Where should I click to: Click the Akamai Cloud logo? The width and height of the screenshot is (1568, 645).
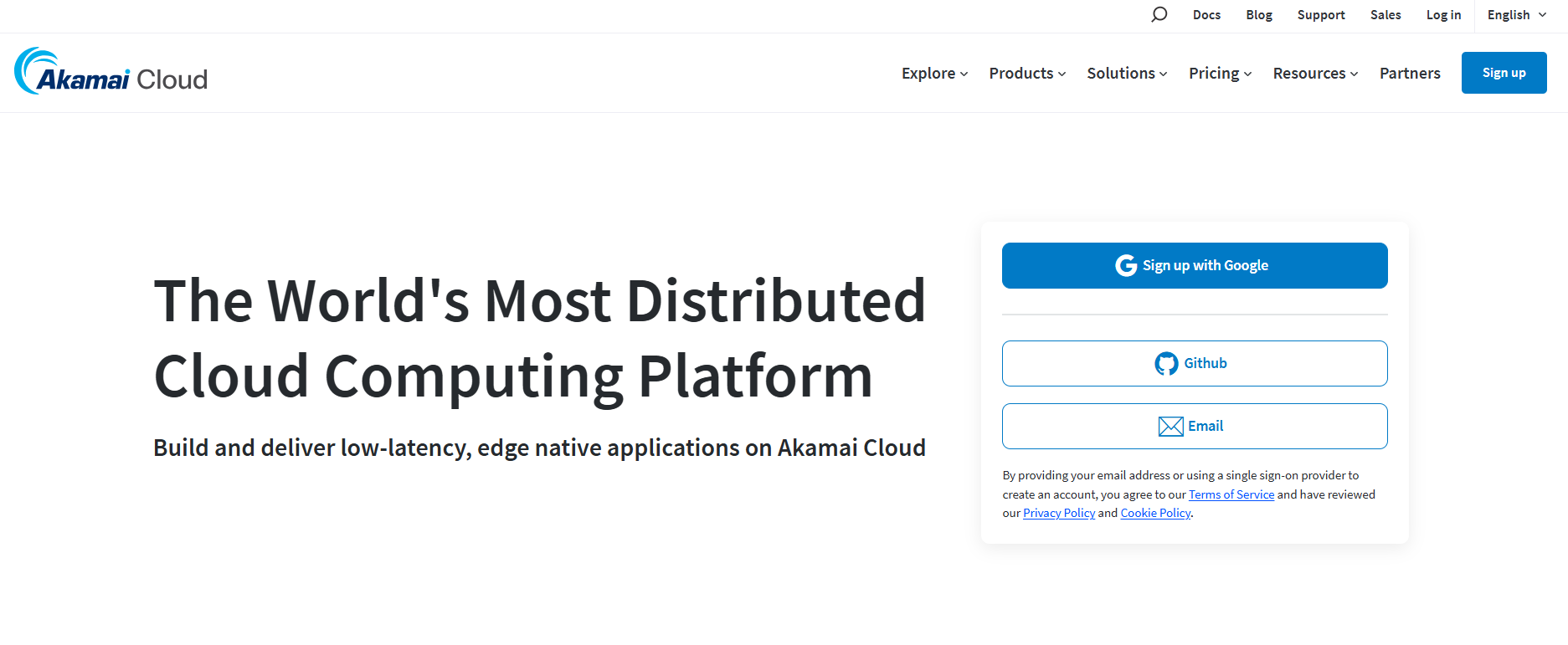click(x=111, y=72)
